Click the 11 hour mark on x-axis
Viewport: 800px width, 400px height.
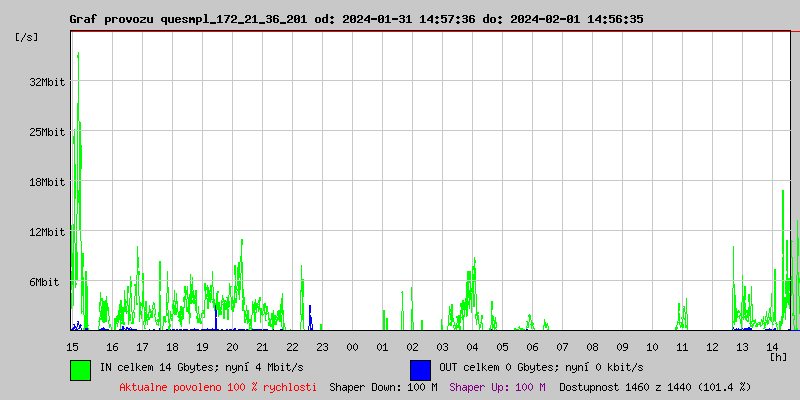click(x=682, y=347)
